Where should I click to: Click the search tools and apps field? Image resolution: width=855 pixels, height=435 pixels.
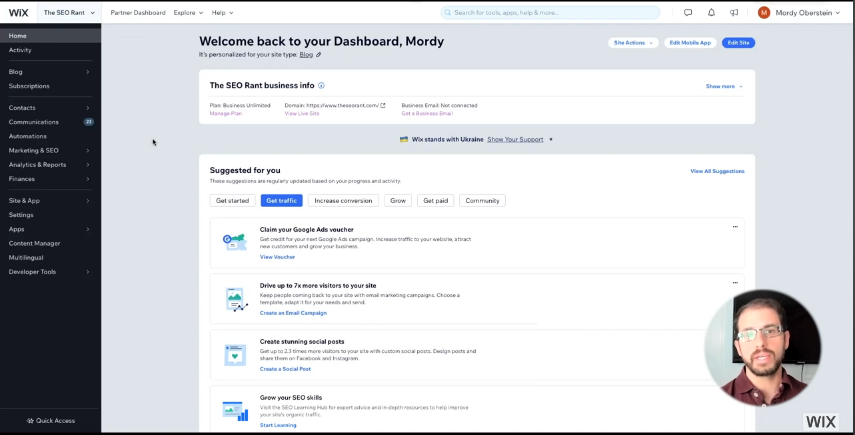pos(550,13)
